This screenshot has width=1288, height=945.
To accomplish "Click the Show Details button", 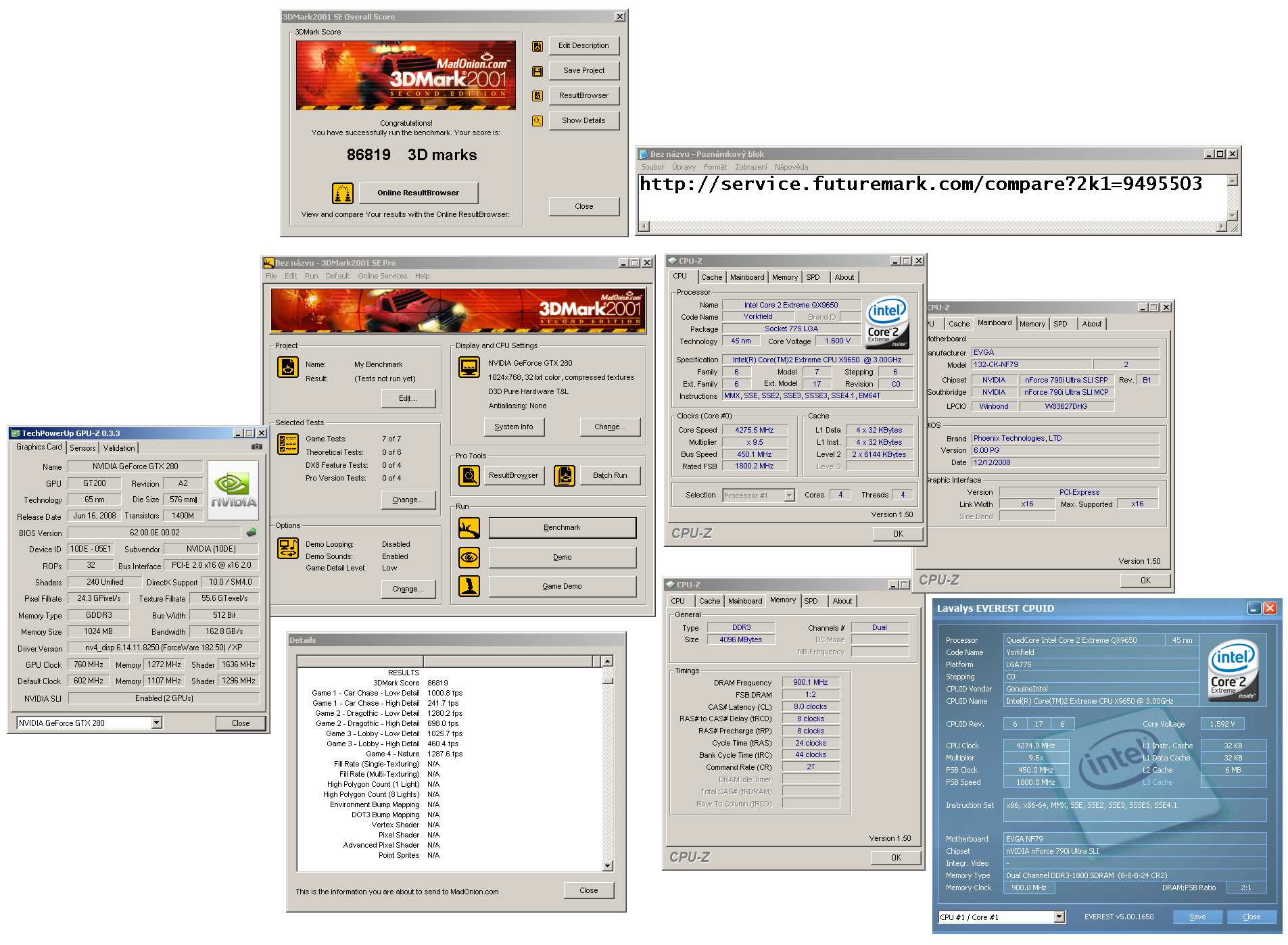I will pos(583,121).
